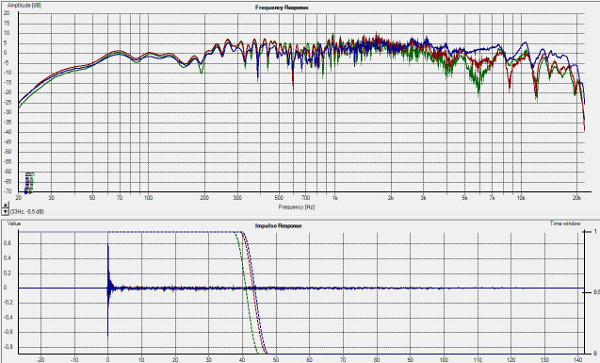
Task: Click the Amplitude [dB] axis label
Action: click(24, 6)
